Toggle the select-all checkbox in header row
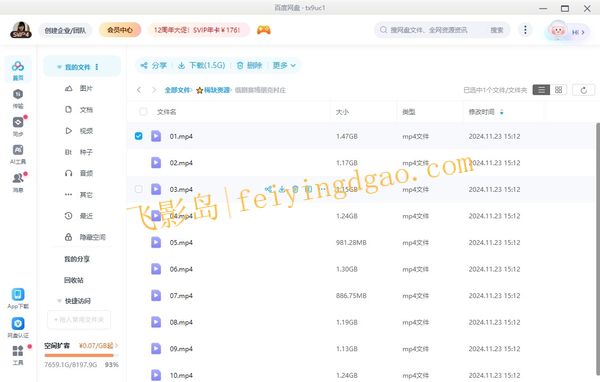Viewport: 600px width, 382px height. click(x=143, y=112)
